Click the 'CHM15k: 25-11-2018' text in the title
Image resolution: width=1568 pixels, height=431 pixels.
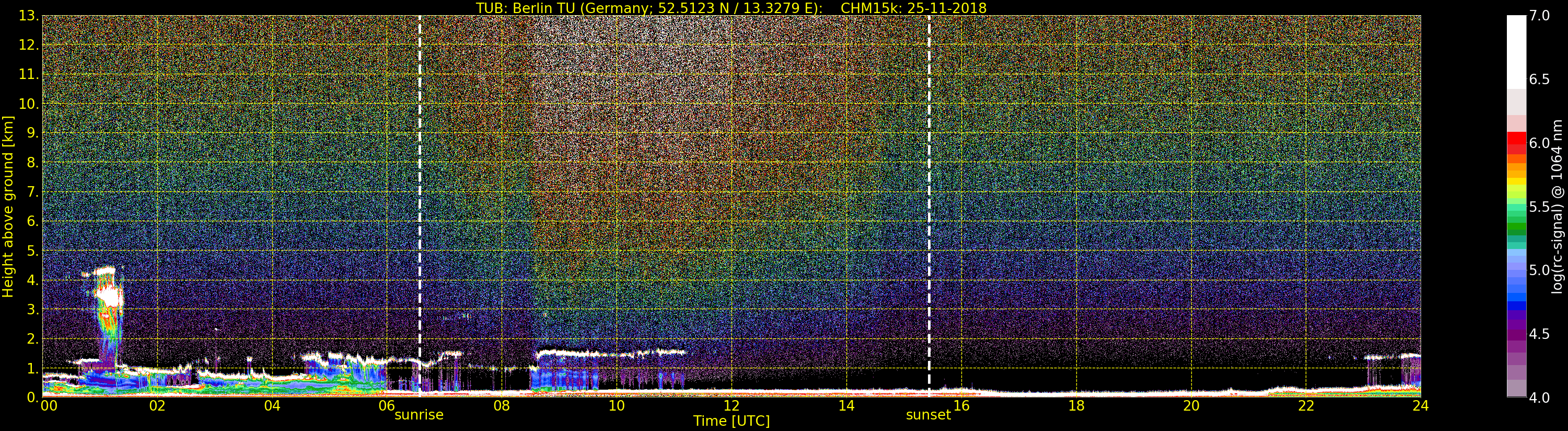click(914, 7)
